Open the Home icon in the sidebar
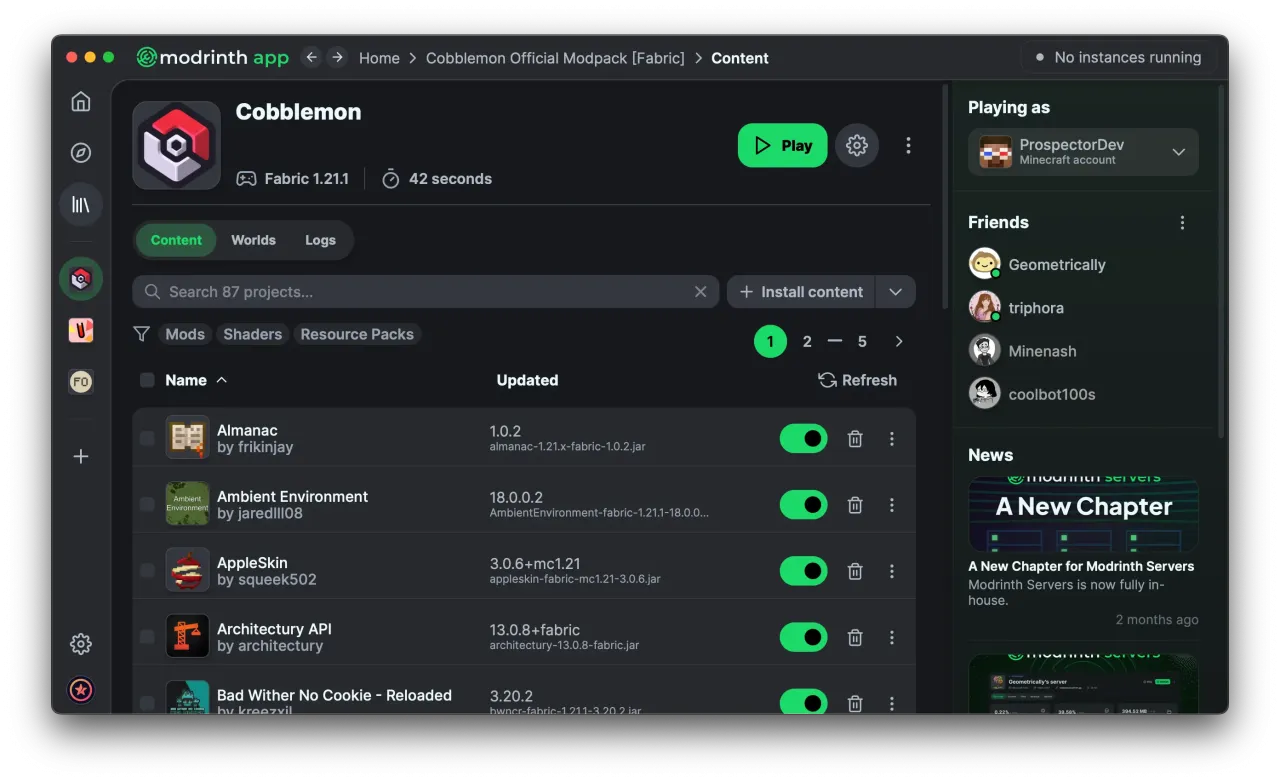 [81, 101]
